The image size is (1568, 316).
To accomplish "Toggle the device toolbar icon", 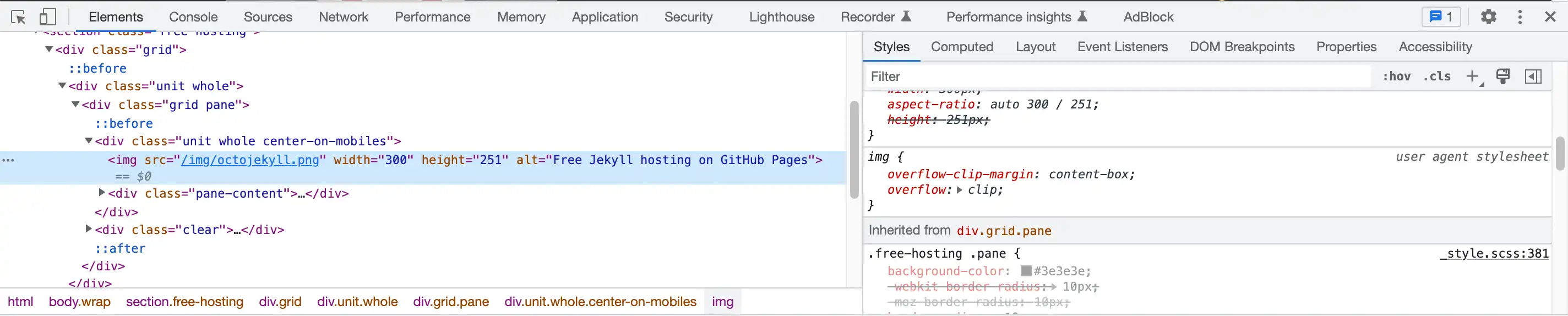I will 47,17.
